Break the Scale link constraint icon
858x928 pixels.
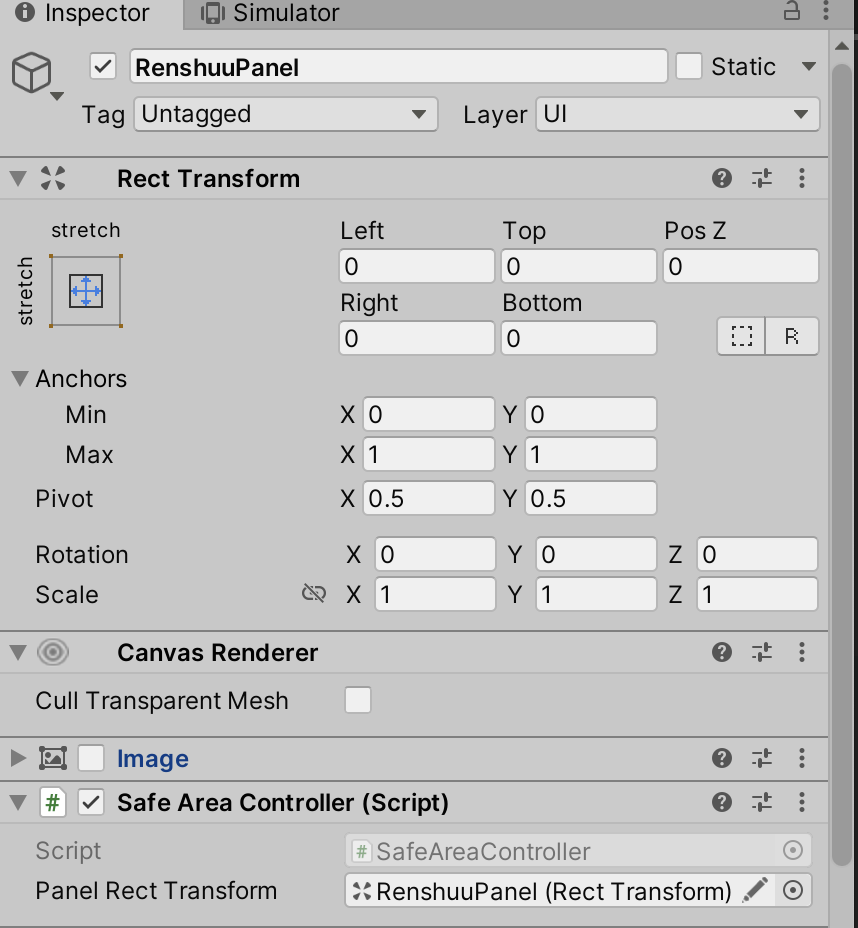click(x=314, y=593)
